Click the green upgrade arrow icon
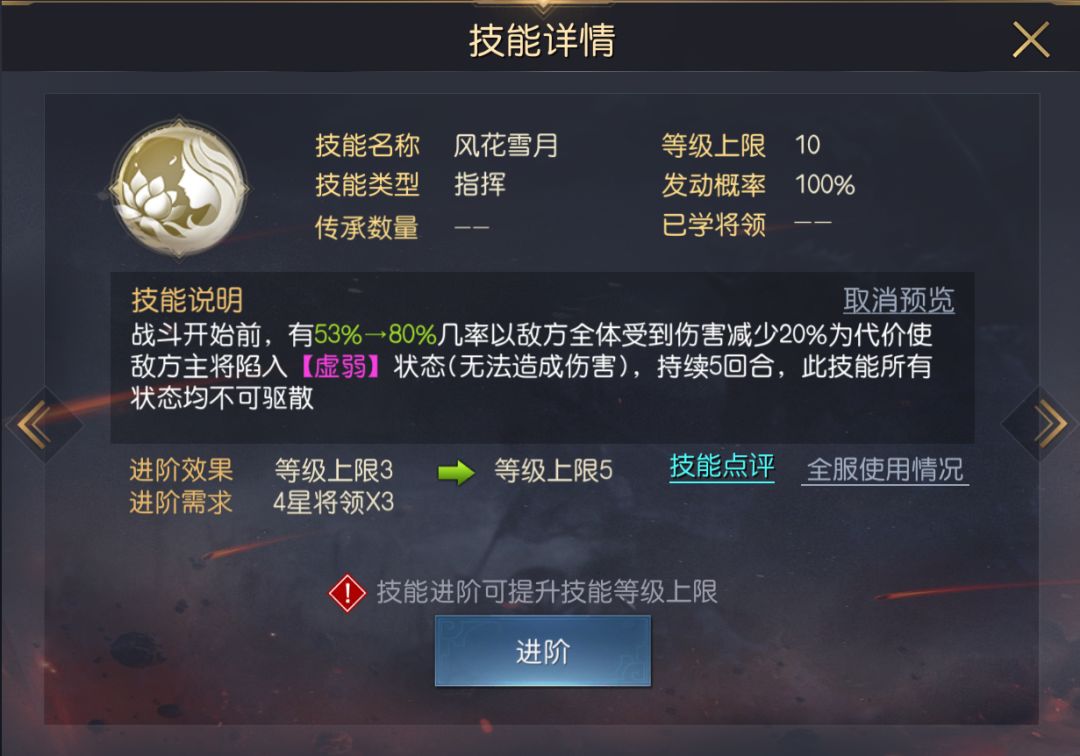The height and width of the screenshot is (756, 1080). tap(456, 472)
